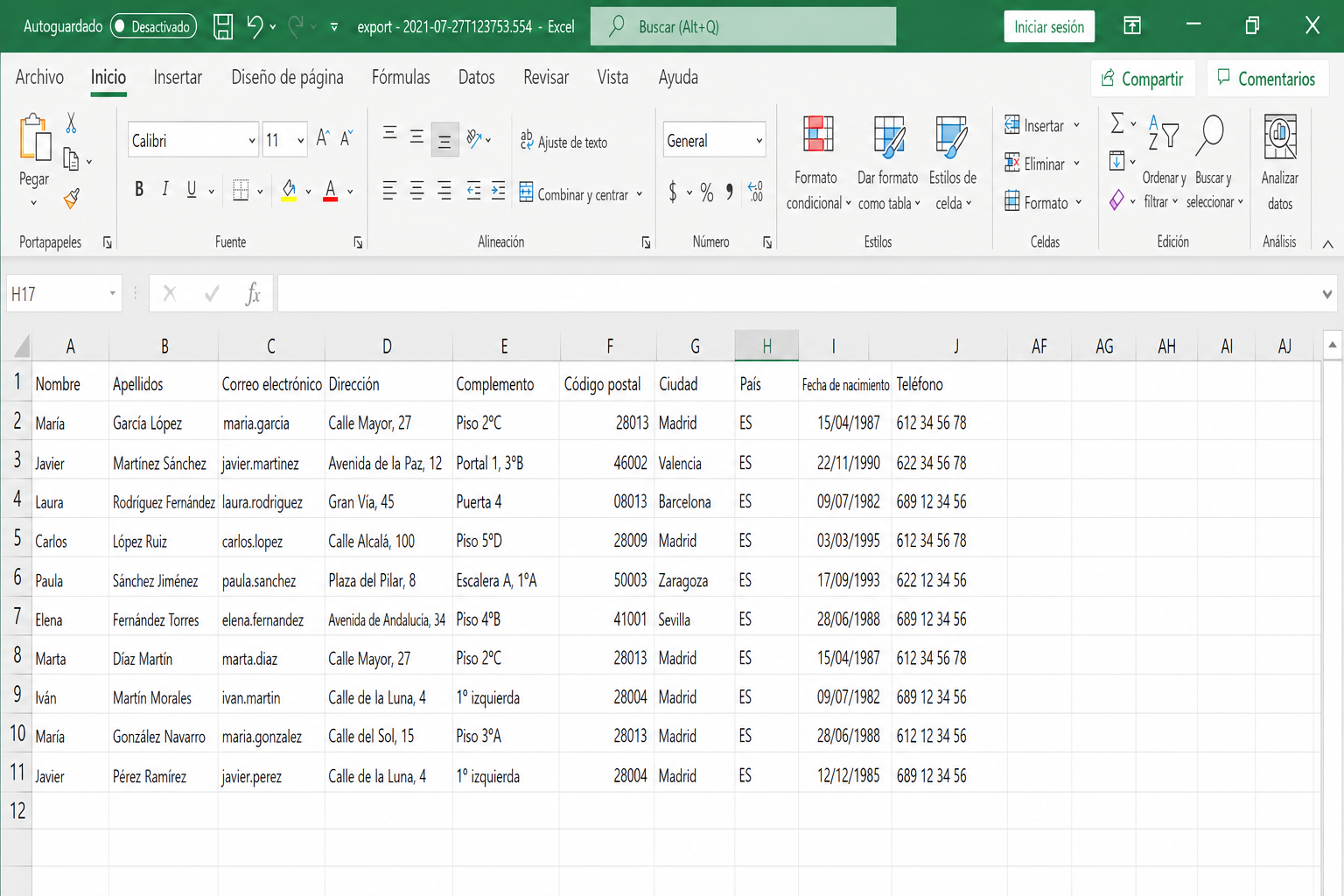1344x896 pixels.
Task: Click the formula bar input
Action: [798, 294]
